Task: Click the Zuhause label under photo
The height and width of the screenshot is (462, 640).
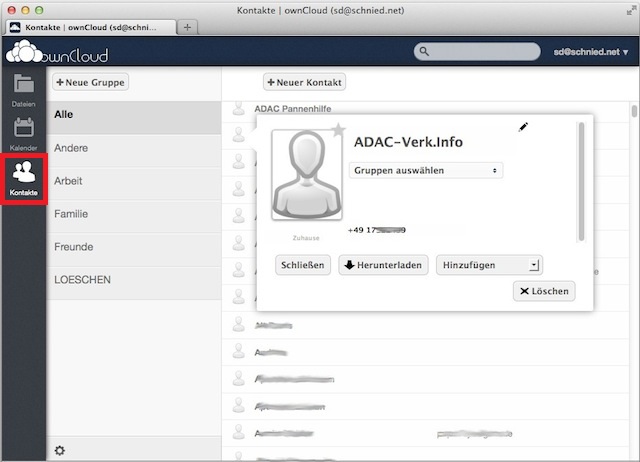Action: 306,238
